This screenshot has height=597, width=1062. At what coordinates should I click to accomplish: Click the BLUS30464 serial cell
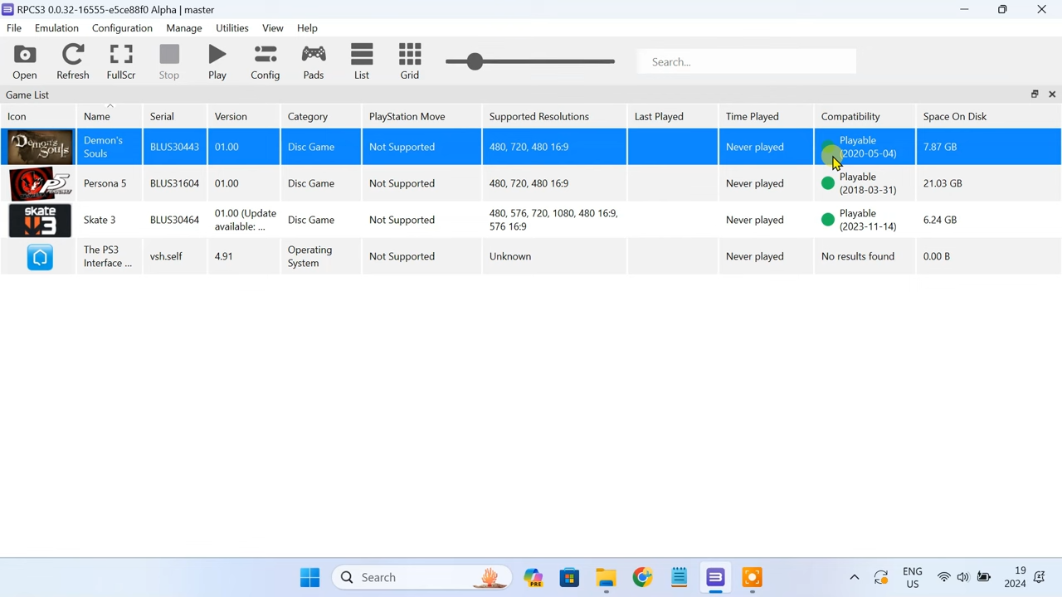click(x=175, y=220)
